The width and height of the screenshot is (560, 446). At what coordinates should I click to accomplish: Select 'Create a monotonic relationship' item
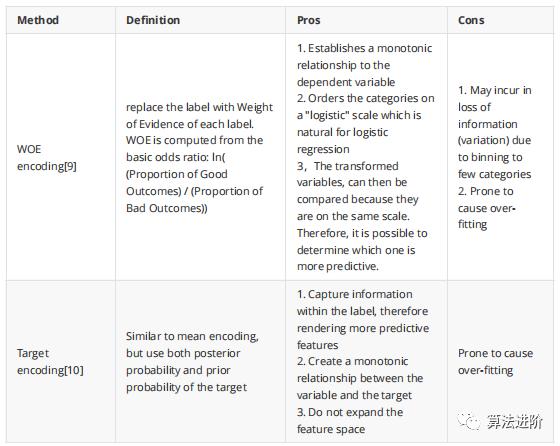coord(360,378)
